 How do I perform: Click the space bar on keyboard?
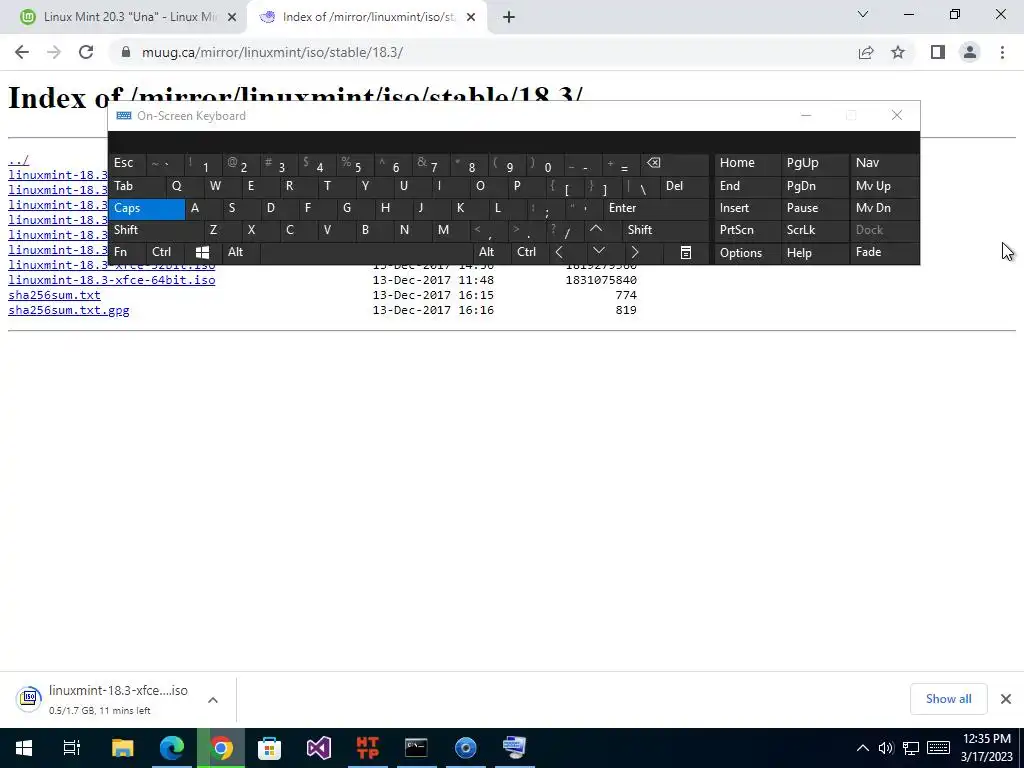click(366, 252)
